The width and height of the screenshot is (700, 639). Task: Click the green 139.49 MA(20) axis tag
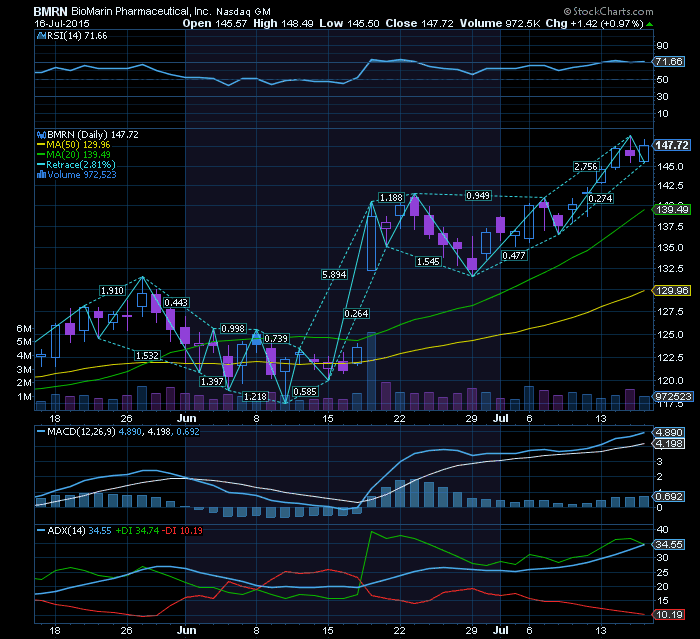671,209
